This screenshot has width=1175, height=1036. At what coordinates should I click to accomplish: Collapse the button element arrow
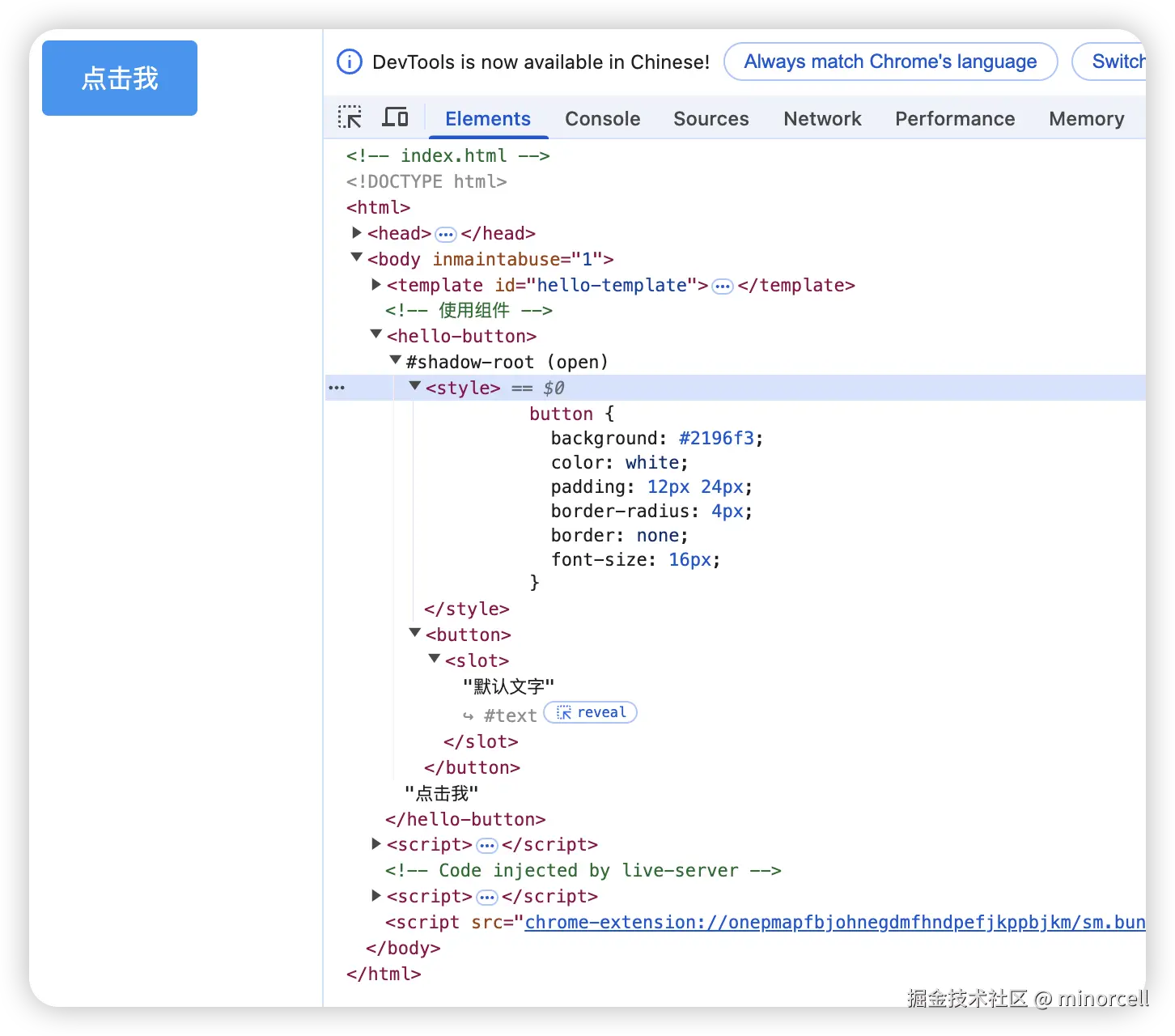415,633
